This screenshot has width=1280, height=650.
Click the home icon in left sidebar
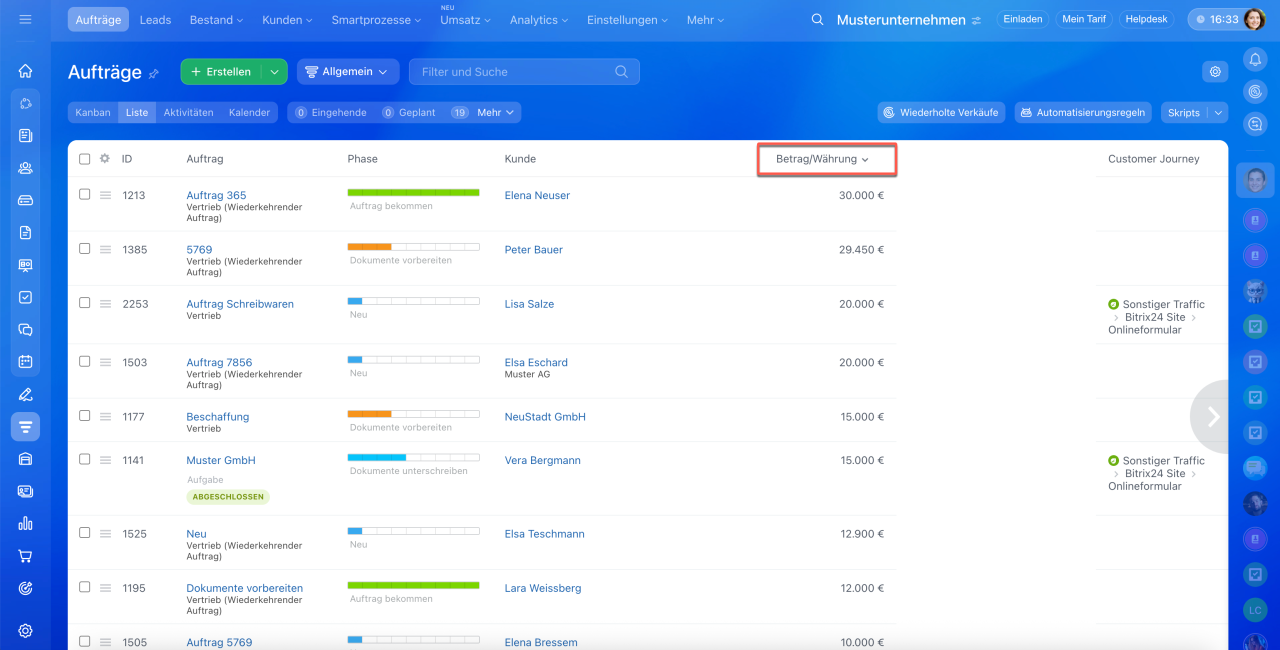(x=25, y=71)
